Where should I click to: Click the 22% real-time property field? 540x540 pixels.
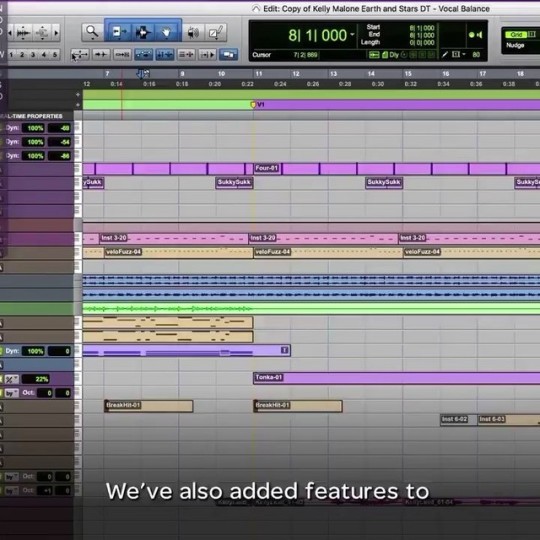pos(36,379)
